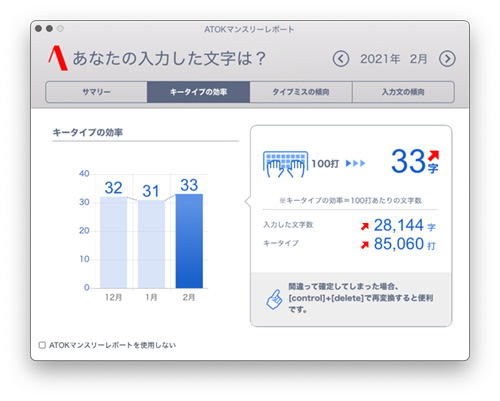This screenshot has width=500, height=401.
Task: Click the 2021年 2月 date label
Action: (x=394, y=59)
